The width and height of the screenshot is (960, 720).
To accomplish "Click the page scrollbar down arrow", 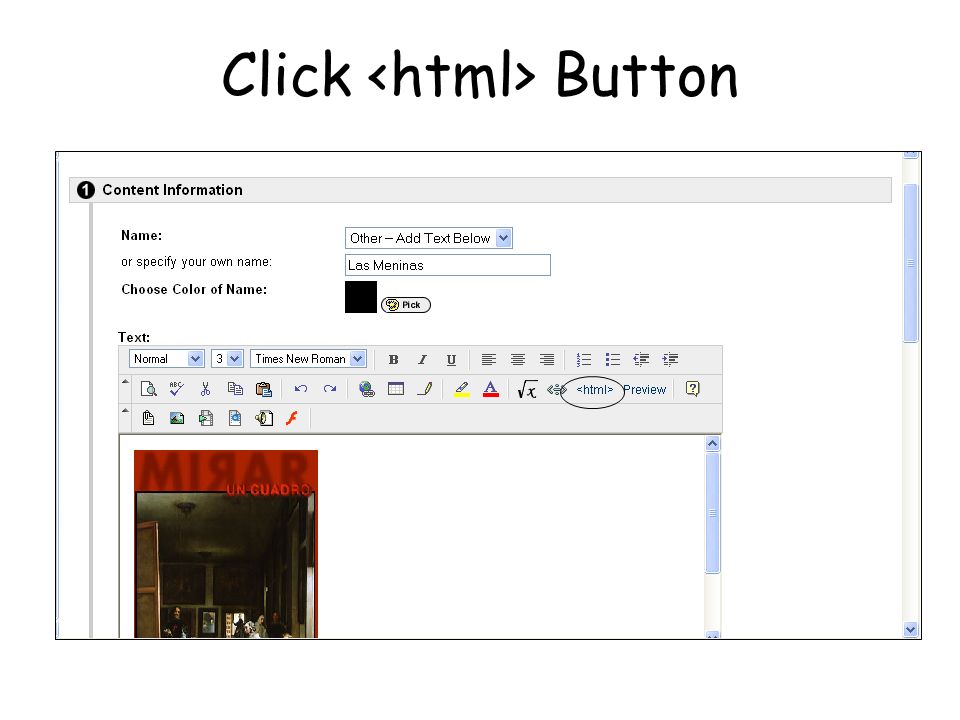I will point(910,629).
